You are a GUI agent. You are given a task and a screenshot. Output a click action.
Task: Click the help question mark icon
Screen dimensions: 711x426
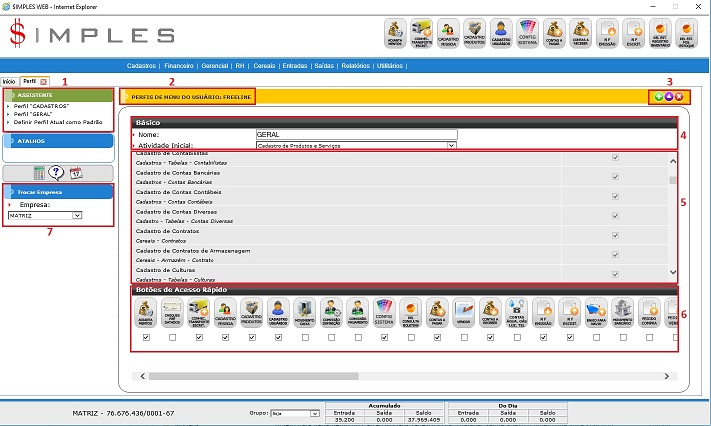tap(57, 172)
